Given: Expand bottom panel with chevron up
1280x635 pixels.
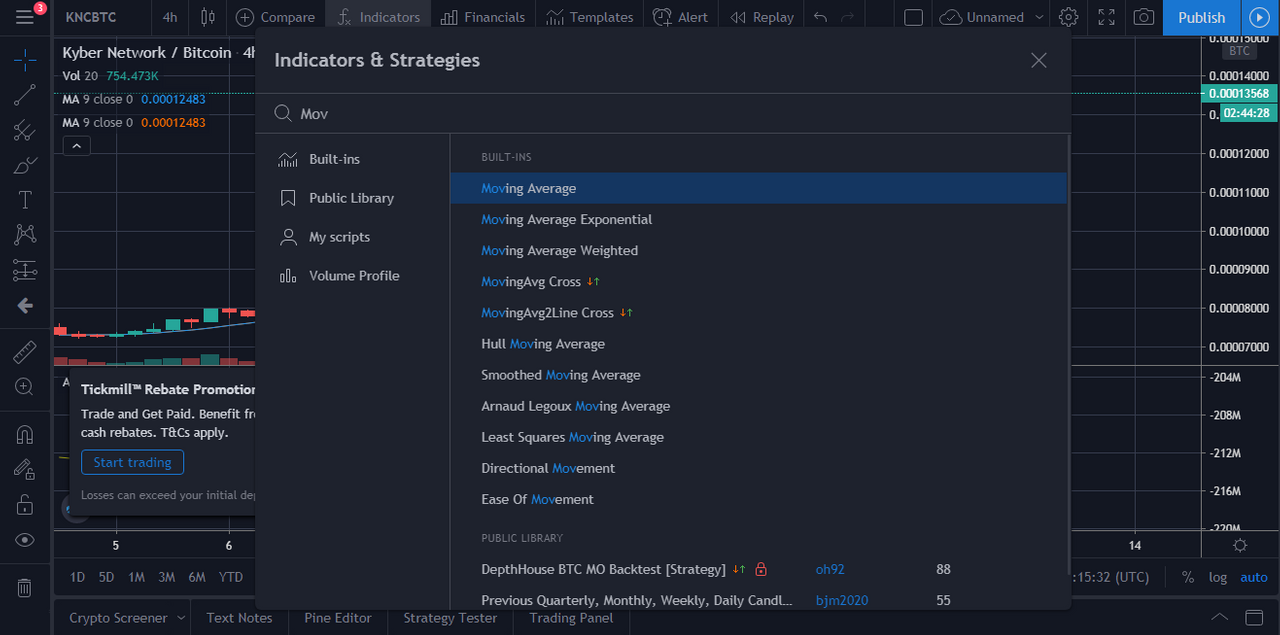Looking at the screenshot, I should 1219,617.
